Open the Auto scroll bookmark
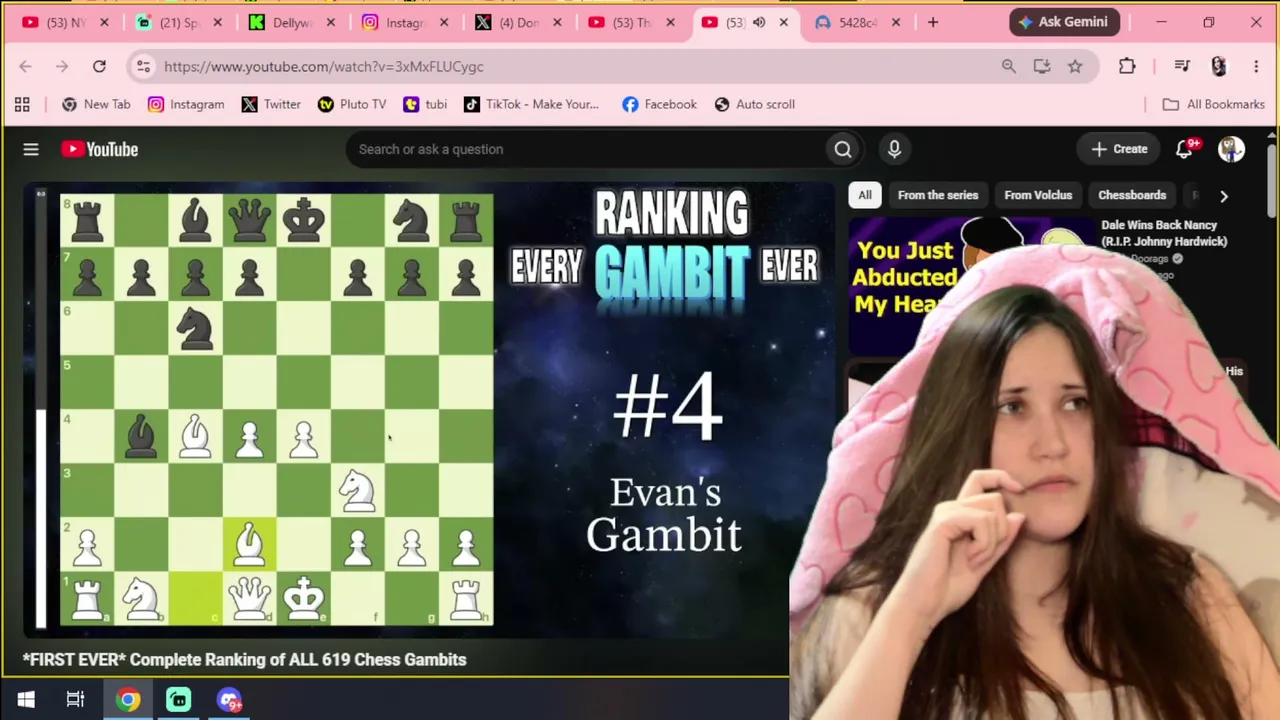Viewport: 1280px width, 720px height. [755, 104]
